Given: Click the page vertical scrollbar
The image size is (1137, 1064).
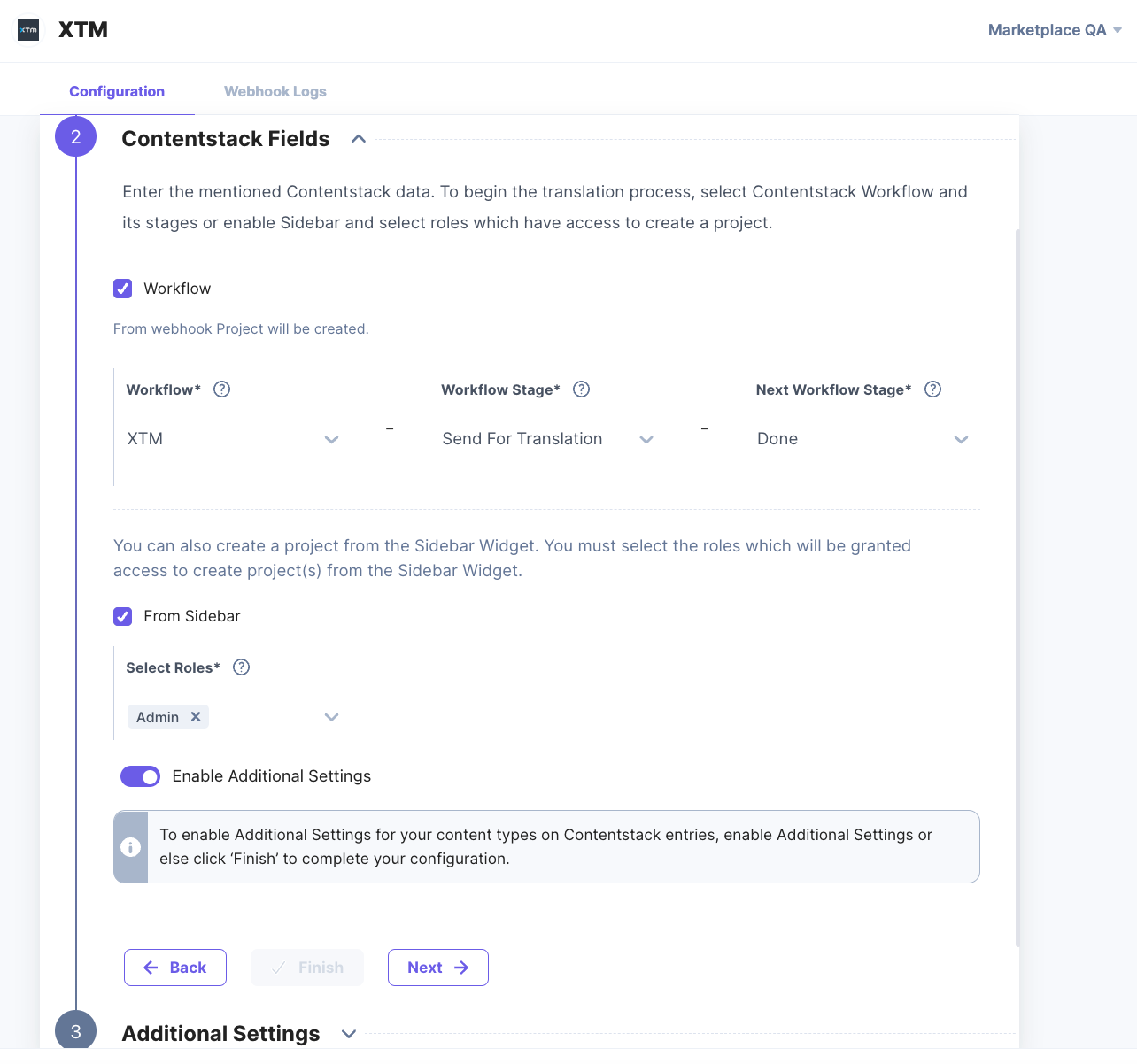Looking at the screenshot, I should tap(1017, 588).
